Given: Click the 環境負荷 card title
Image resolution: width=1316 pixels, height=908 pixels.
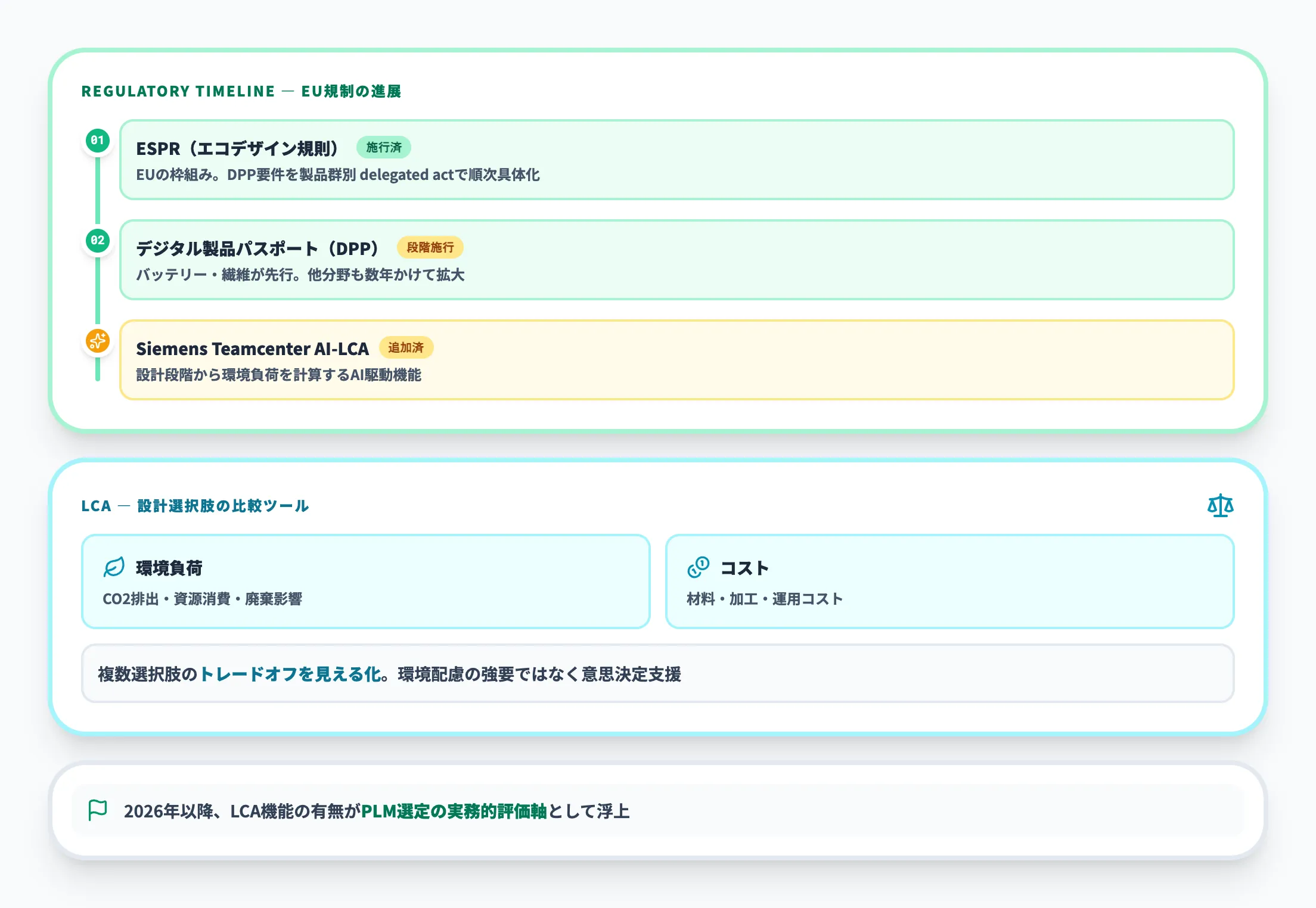Looking at the screenshot, I should [x=169, y=568].
